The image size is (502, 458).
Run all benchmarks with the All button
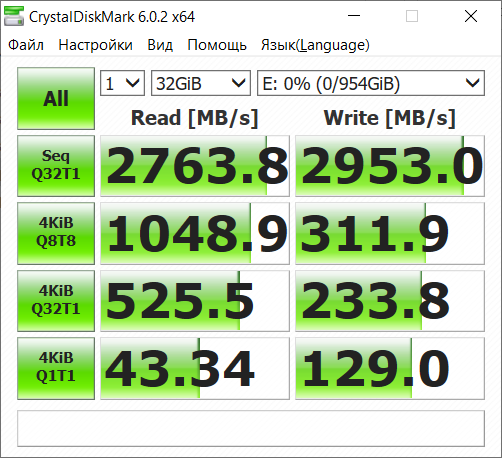click(x=56, y=98)
